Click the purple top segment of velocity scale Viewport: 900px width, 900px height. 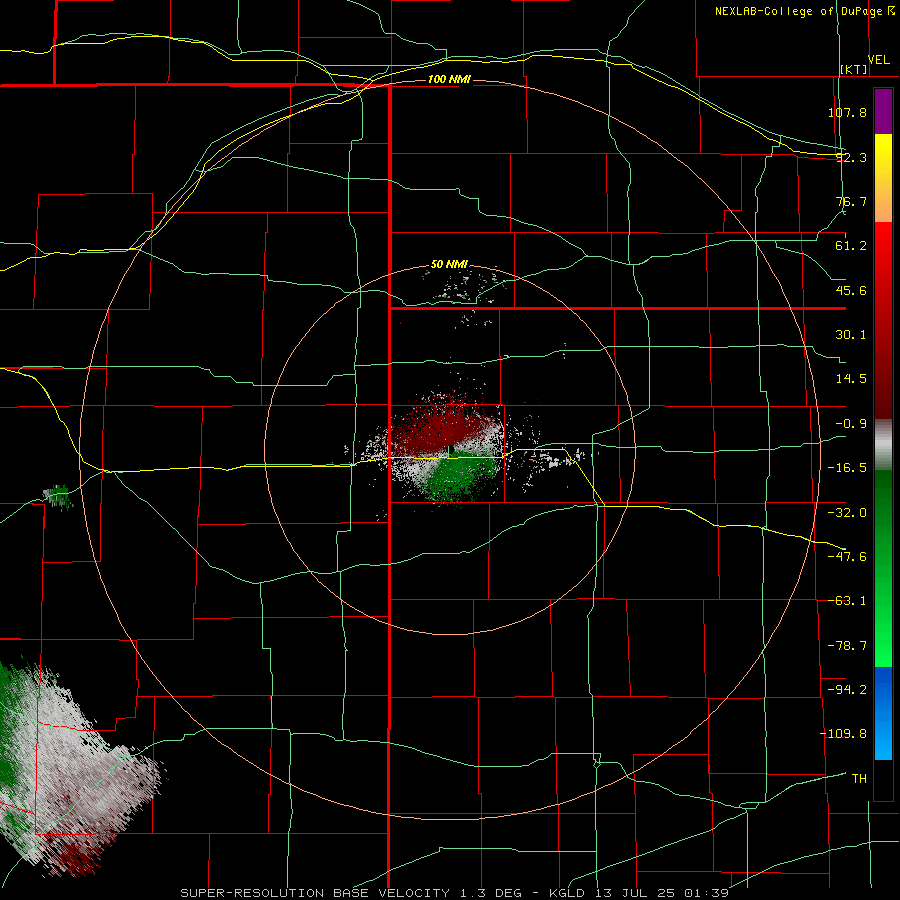pyautogui.click(x=883, y=111)
